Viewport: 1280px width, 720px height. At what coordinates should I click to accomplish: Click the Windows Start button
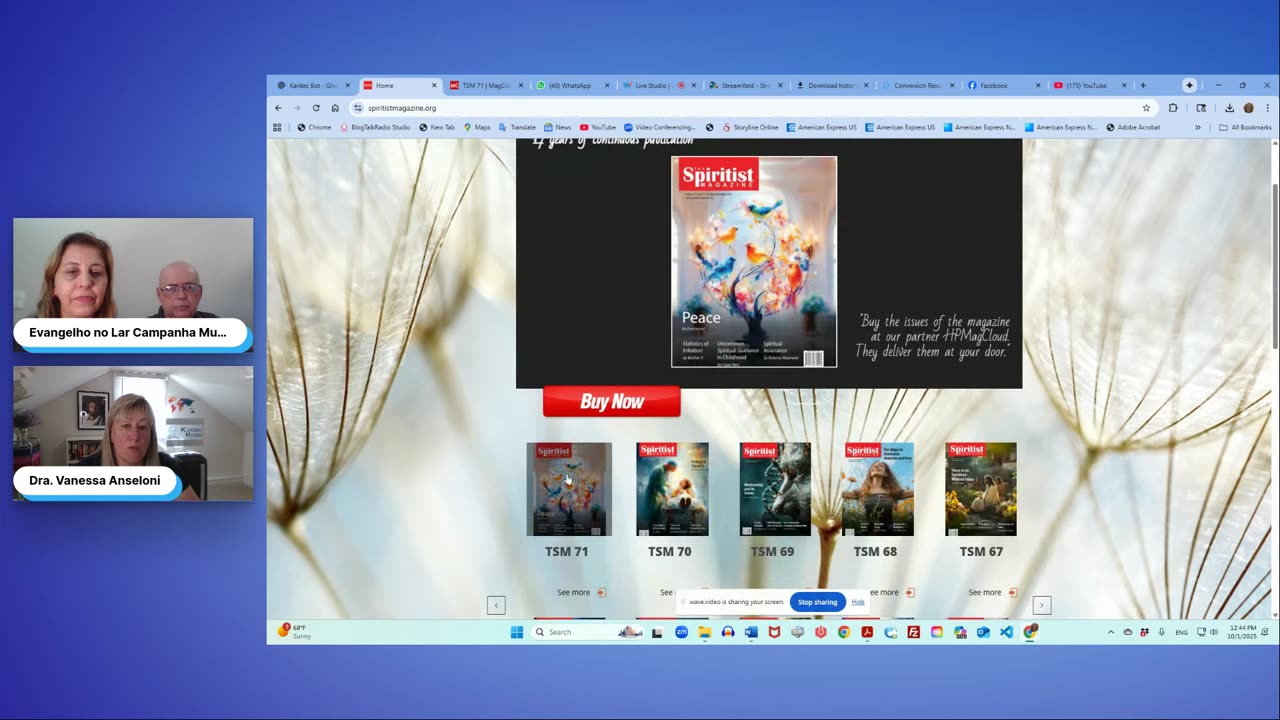517,632
